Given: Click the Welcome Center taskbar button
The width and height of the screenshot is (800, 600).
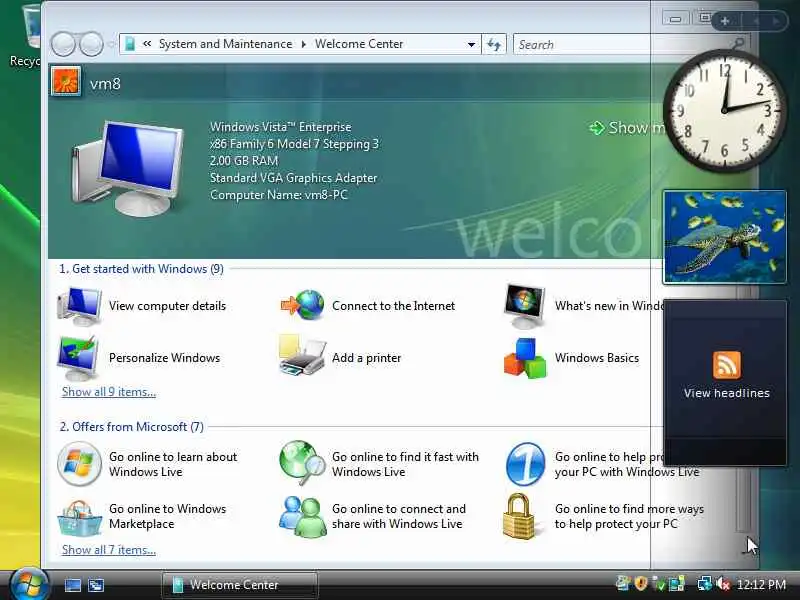Looking at the screenshot, I should pos(239,585).
